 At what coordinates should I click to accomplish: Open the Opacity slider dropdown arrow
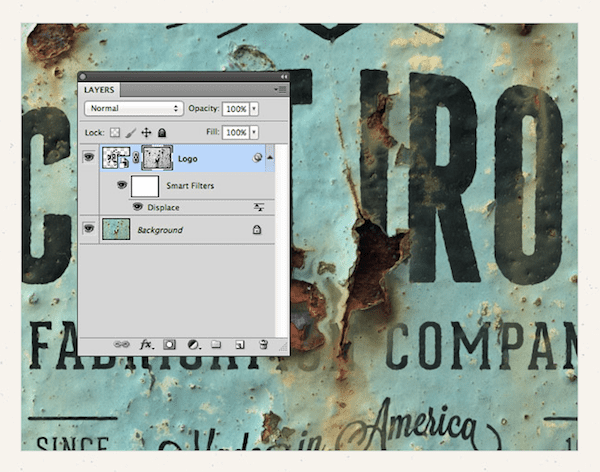pos(254,108)
